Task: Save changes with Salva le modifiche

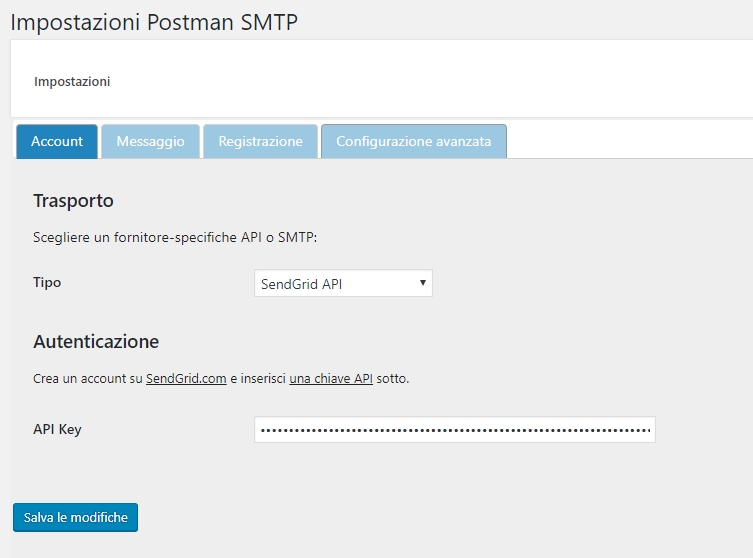Action: pos(75,517)
